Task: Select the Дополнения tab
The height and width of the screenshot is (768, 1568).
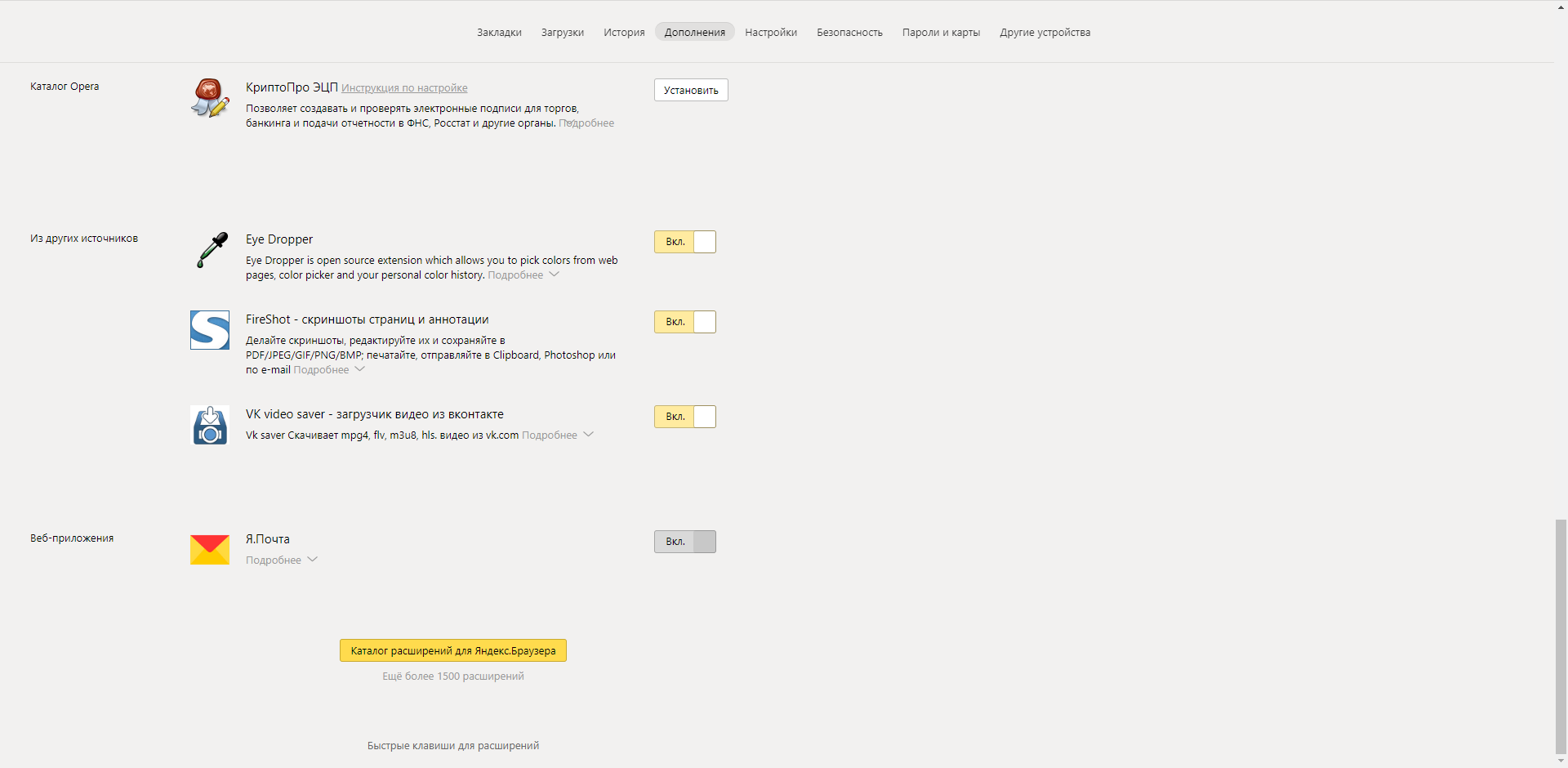Action: (x=695, y=32)
